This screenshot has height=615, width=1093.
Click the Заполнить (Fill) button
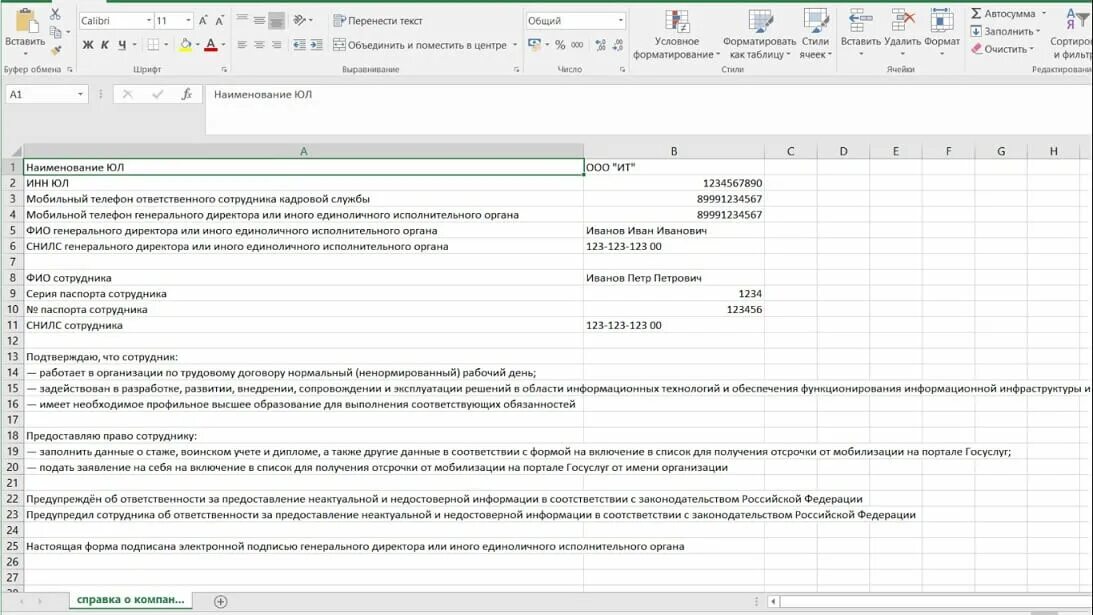tap(1005, 31)
